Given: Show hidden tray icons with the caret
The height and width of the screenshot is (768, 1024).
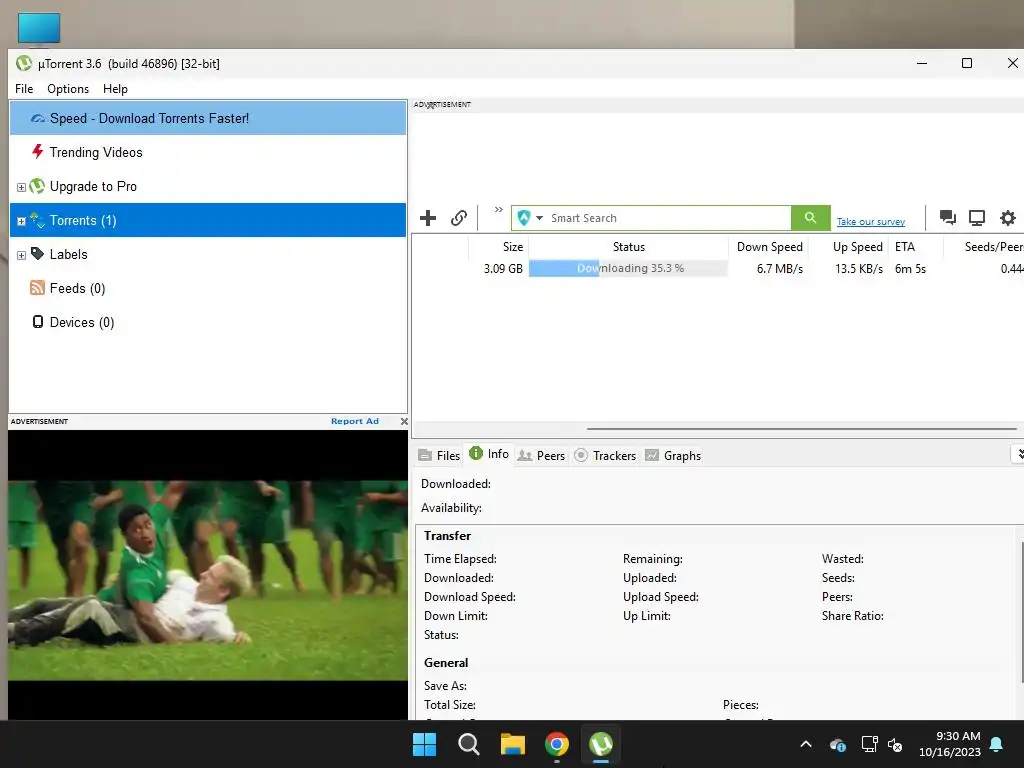Looking at the screenshot, I should pos(806,744).
